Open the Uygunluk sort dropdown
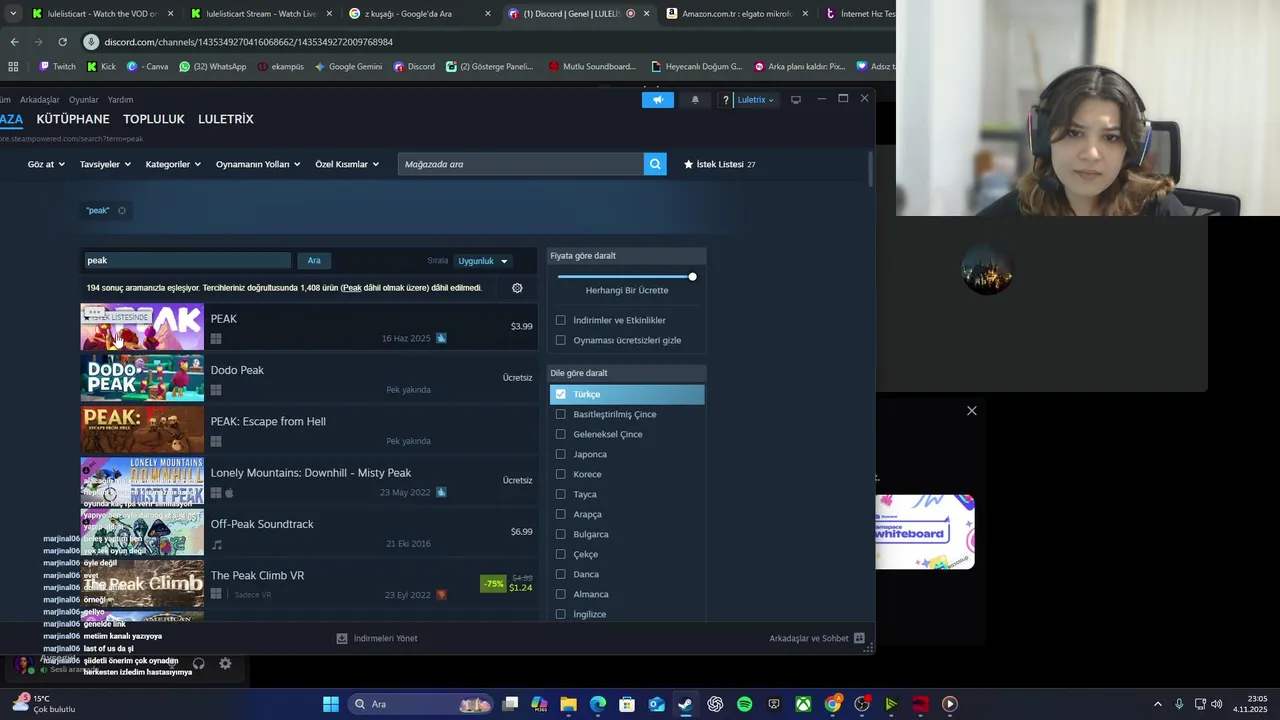 point(483,261)
